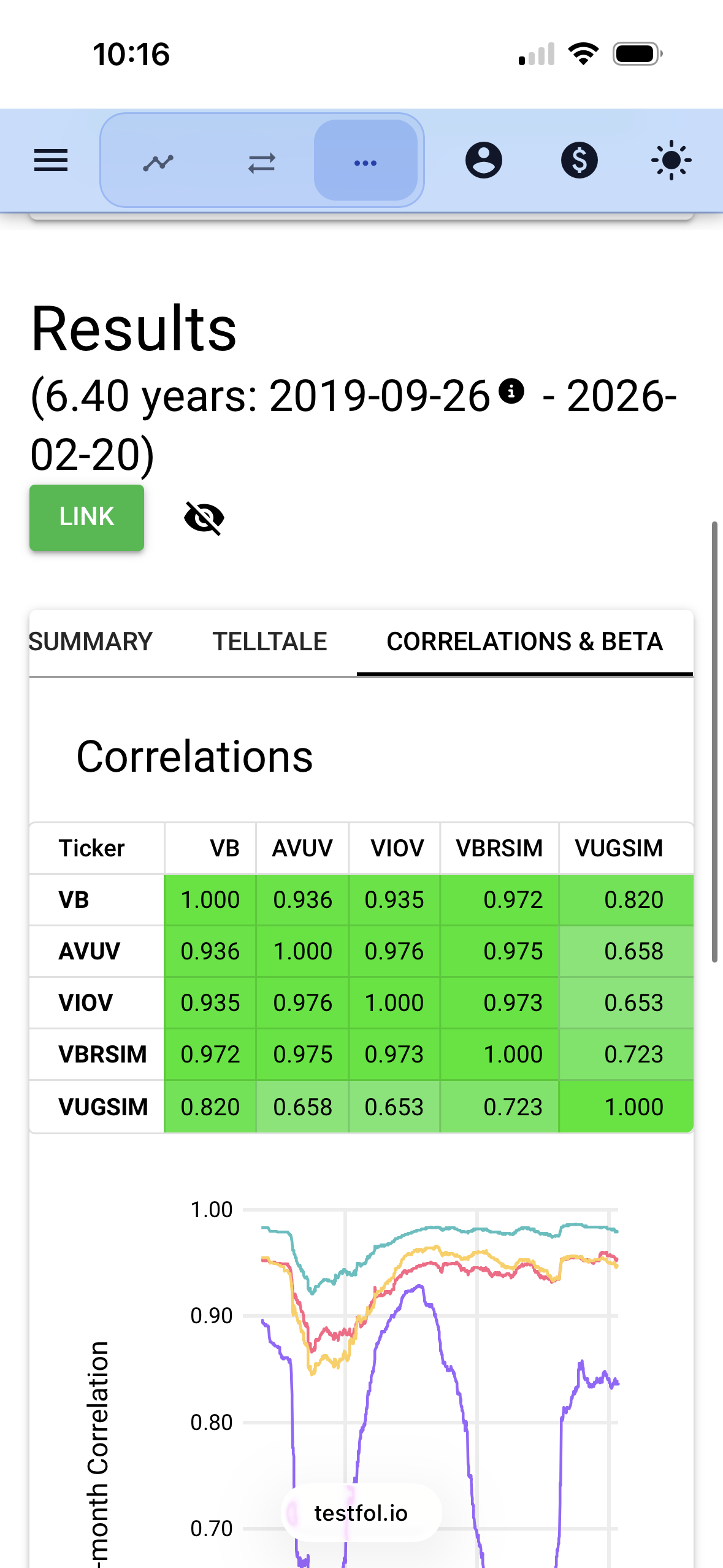Viewport: 723px width, 1568px height.
Task: Tap the testfol.io address pill
Action: [x=361, y=1513]
